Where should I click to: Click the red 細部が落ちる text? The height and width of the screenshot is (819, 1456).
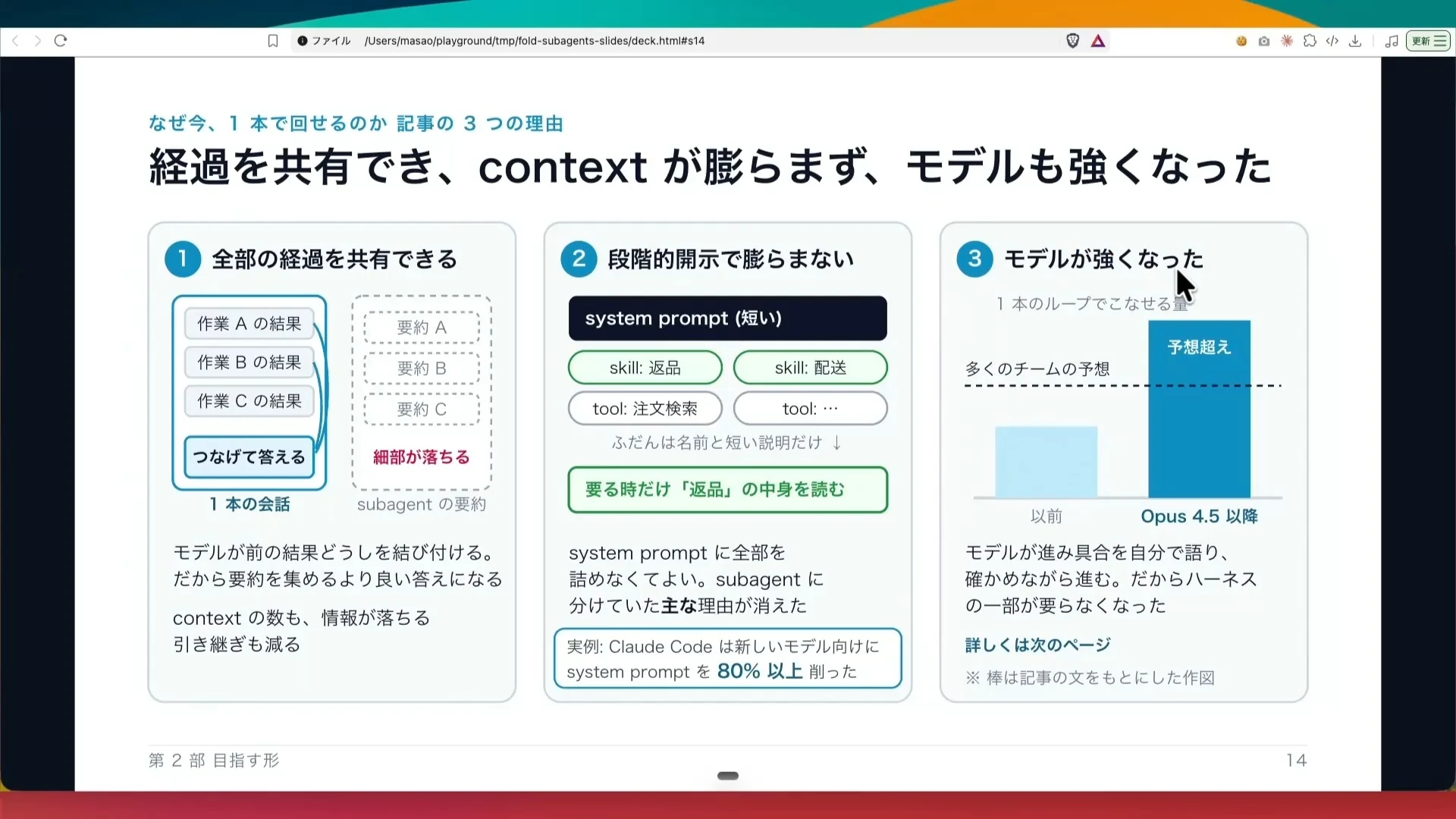[x=422, y=457]
